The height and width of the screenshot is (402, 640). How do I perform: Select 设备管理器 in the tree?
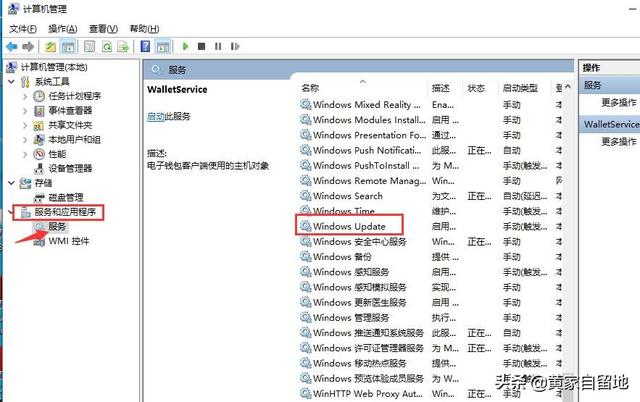[70, 169]
